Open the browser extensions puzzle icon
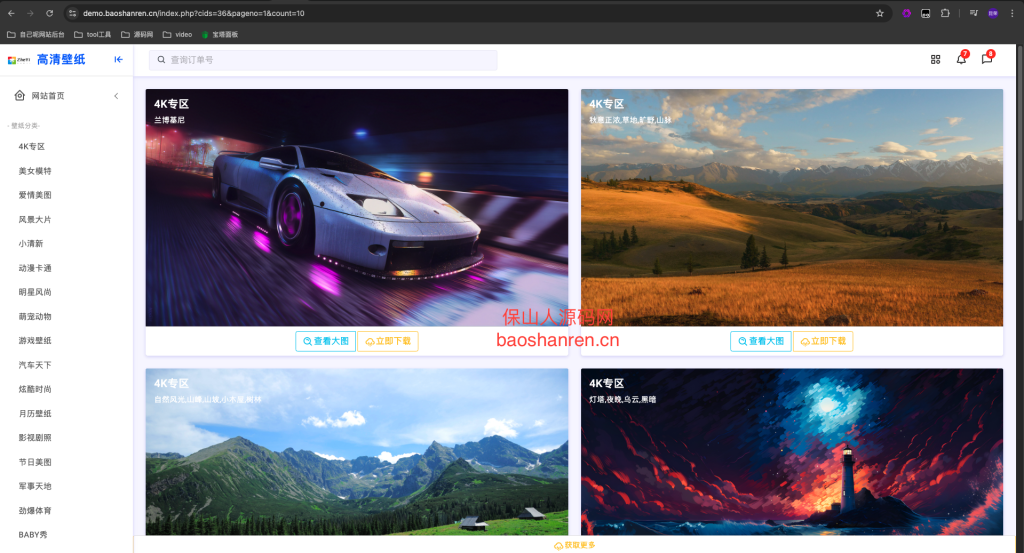 coord(945,13)
